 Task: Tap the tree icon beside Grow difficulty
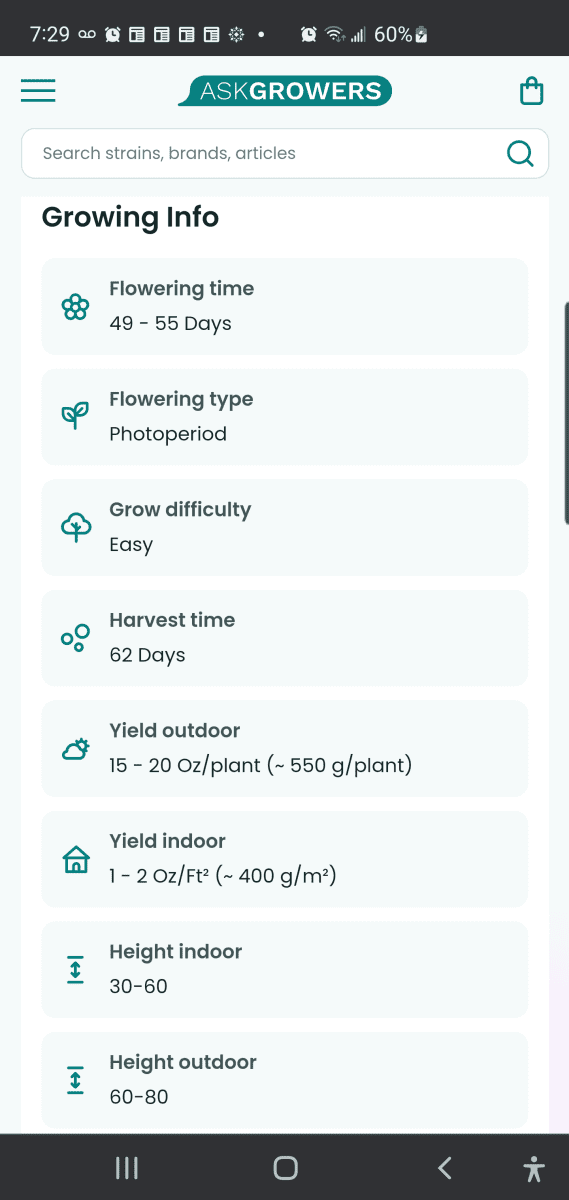click(76, 527)
